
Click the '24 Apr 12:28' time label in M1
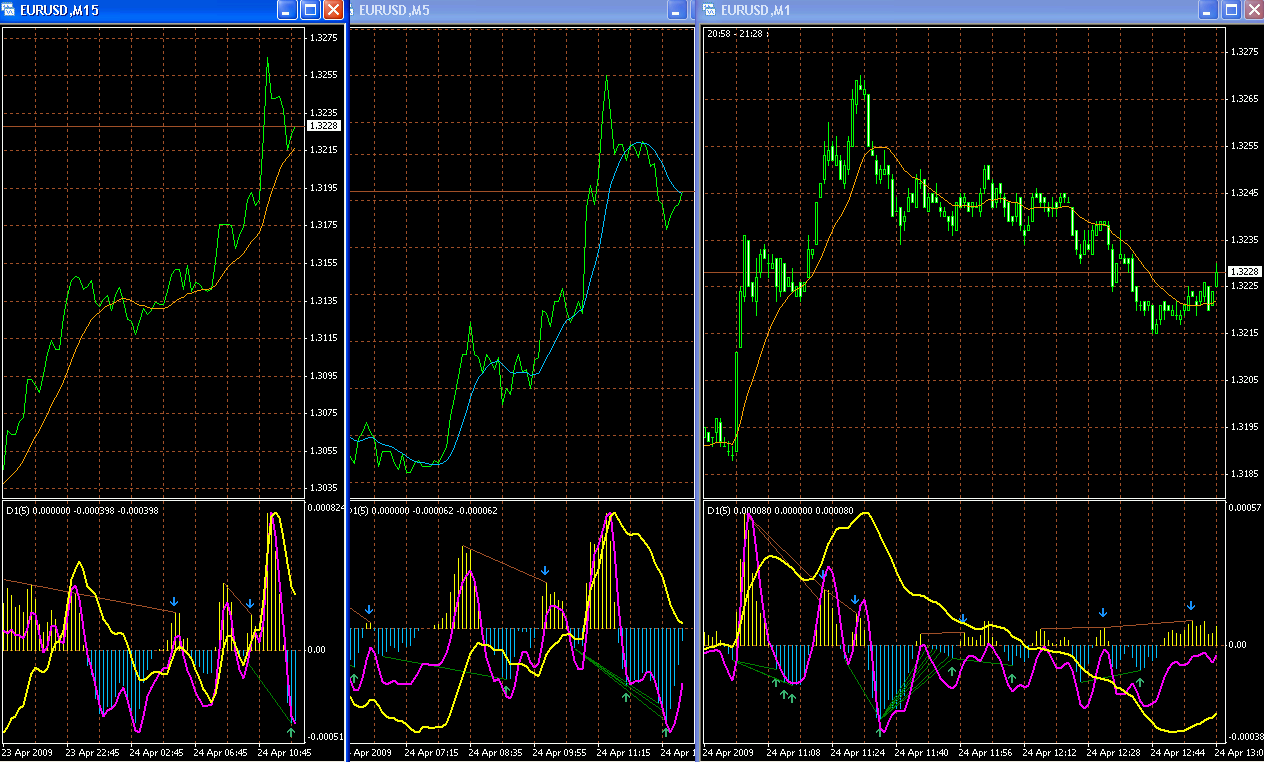(1115, 752)
